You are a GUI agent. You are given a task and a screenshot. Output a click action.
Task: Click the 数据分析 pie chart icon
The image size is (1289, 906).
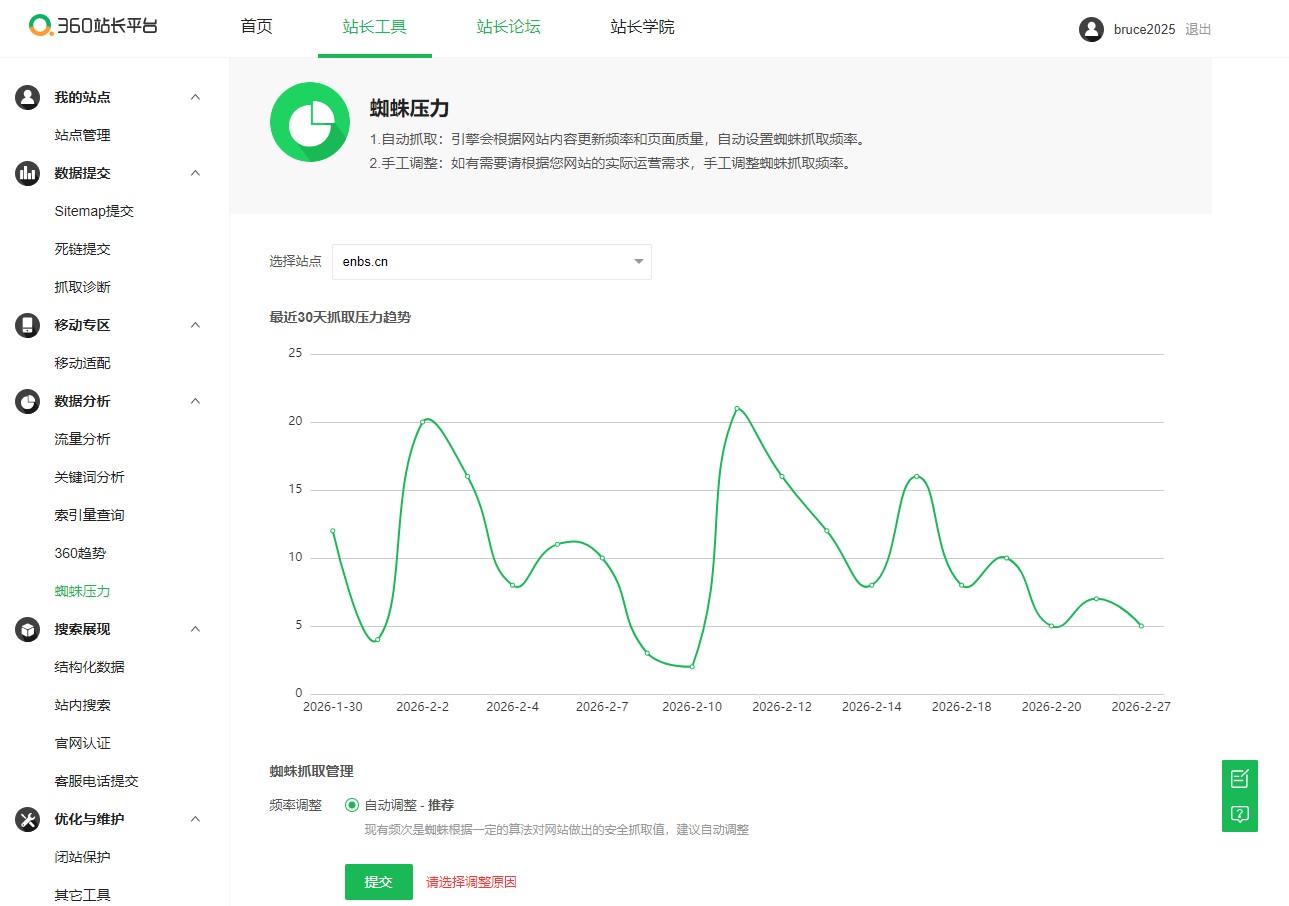click(27, 401)
